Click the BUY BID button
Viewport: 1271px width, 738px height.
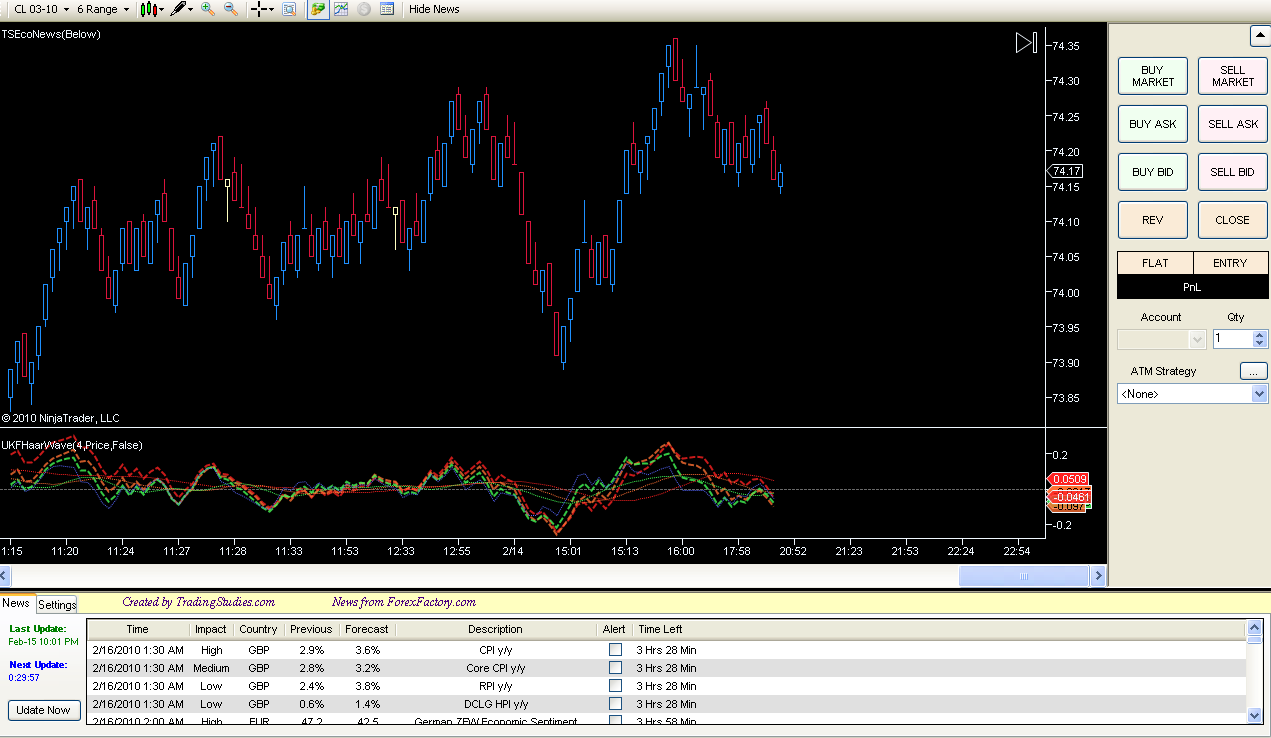click(1153, 172)
